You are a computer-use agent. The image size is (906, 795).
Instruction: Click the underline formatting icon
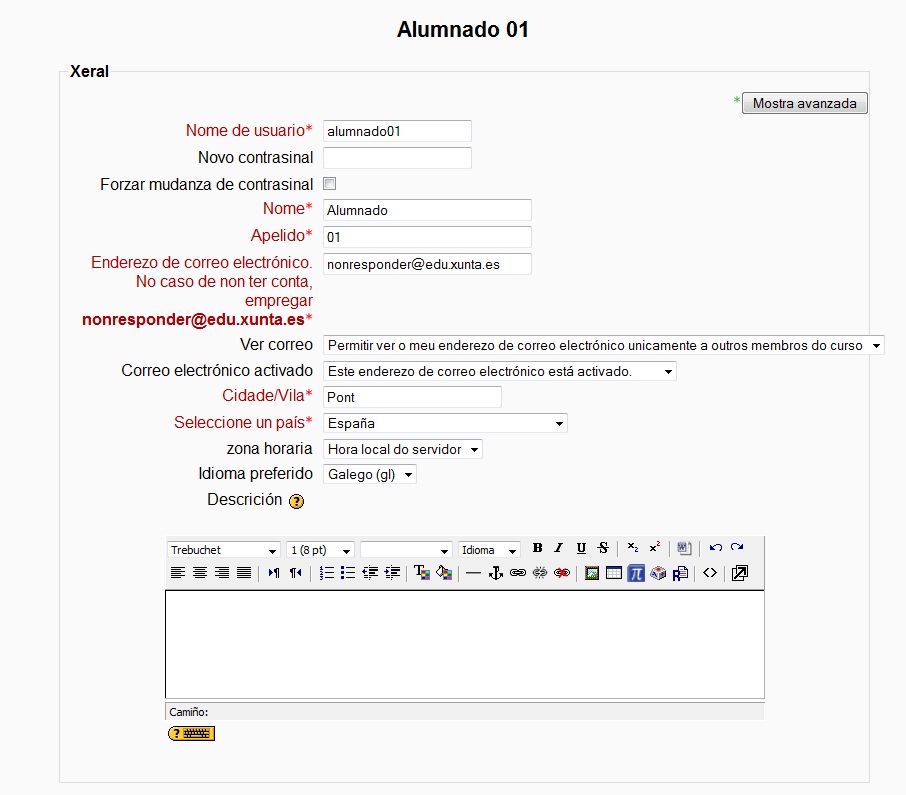pyautogui.click(x=581, y=548)
